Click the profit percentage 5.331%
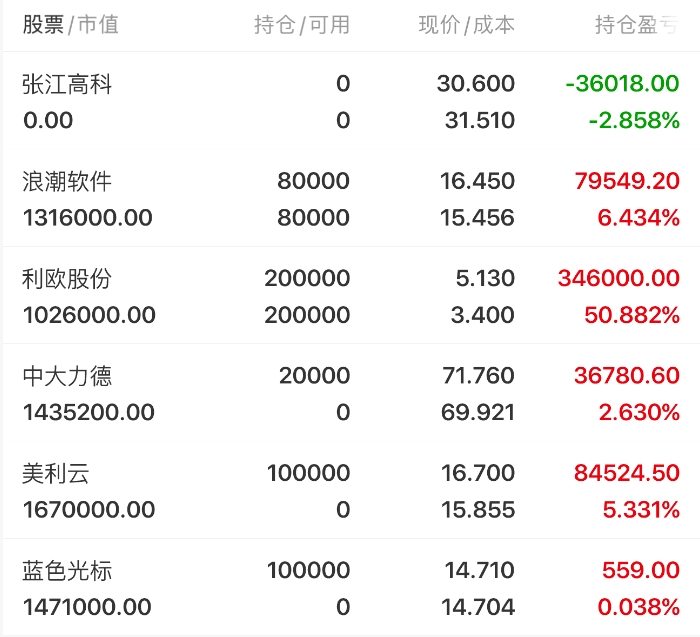 point(641,510)
